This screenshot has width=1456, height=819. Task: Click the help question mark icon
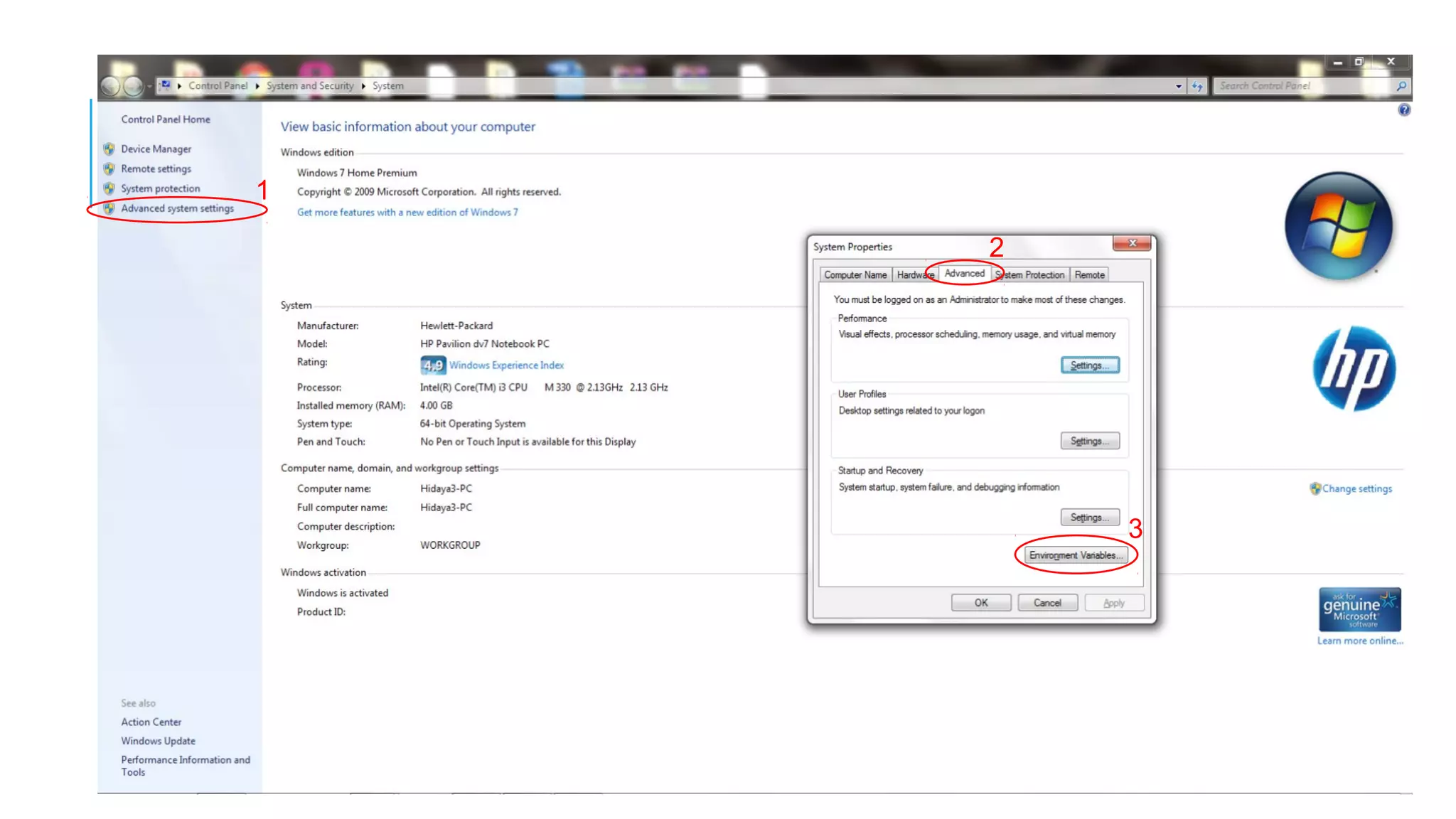pyautogui.click(x=1404, y=109)
